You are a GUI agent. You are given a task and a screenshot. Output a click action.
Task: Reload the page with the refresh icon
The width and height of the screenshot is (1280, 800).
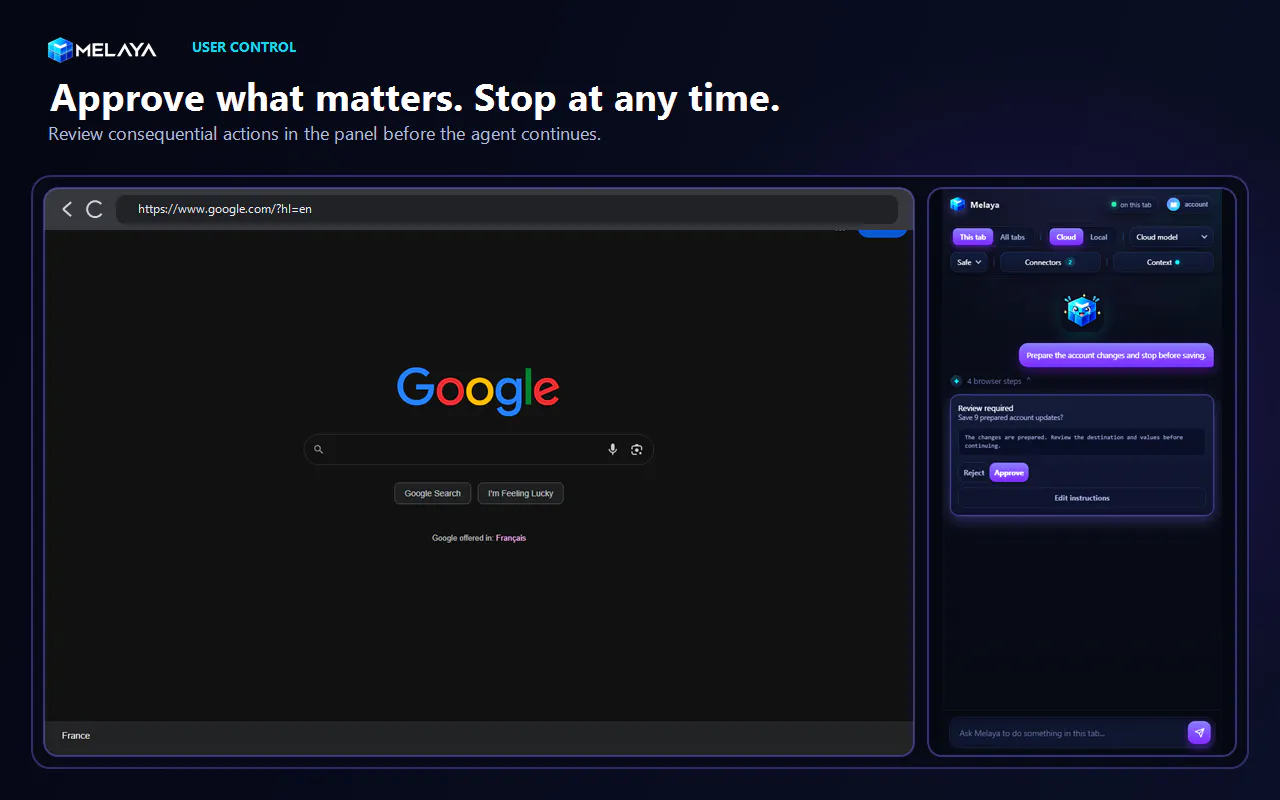[94, 209]
